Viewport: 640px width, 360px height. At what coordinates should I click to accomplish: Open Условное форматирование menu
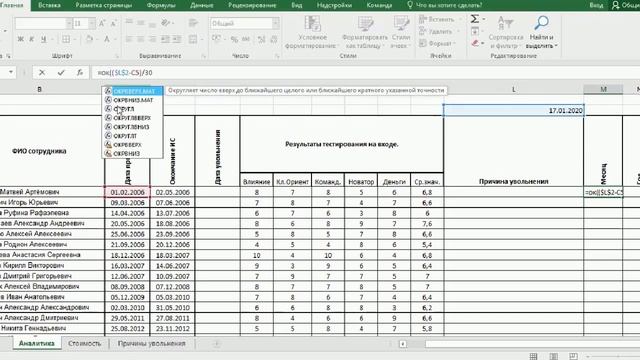point(312,32)
